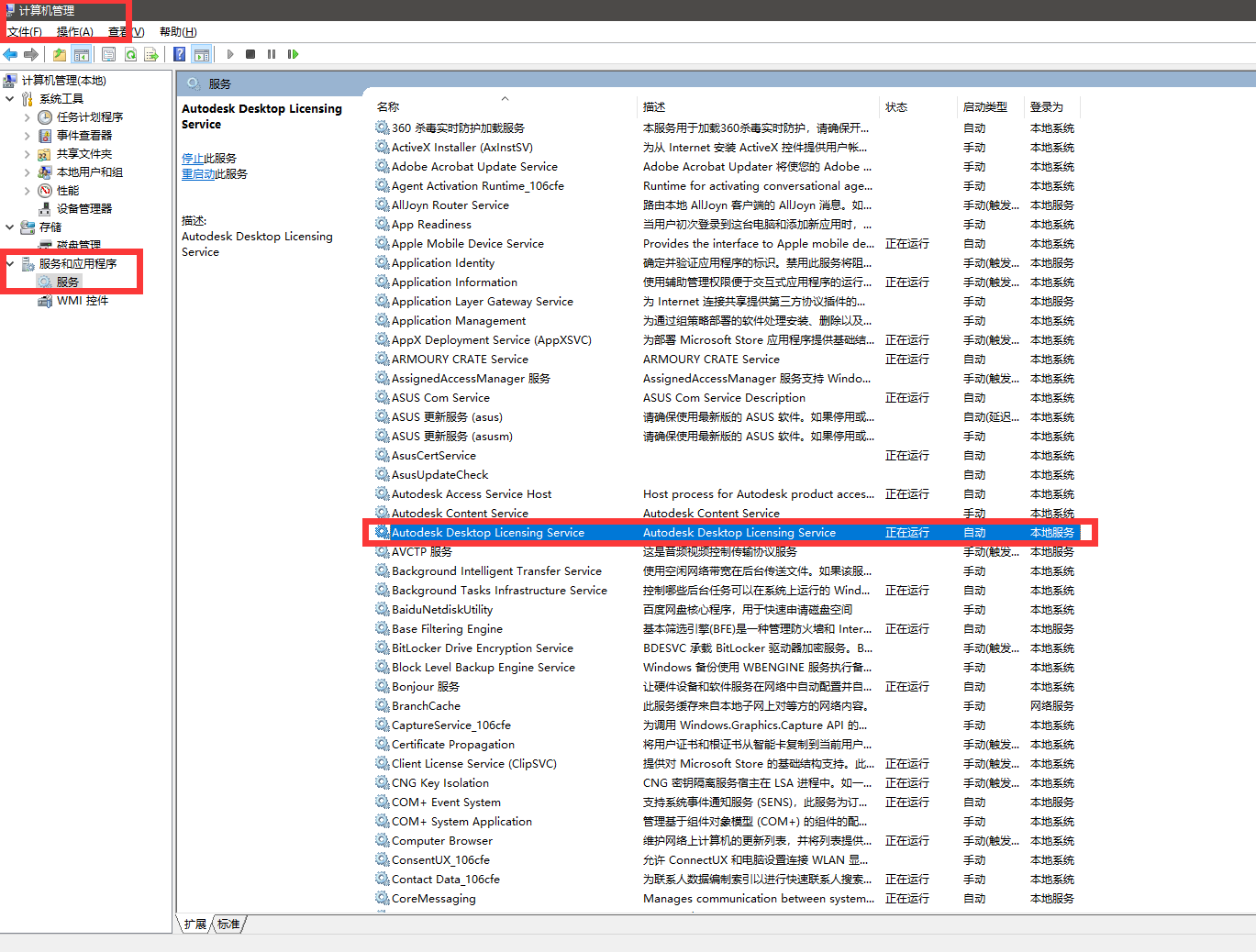The width and height of the screenshot is (1256, 952).
Task: Click the gear icon beside Bonjour 服务
Action: 383,686
